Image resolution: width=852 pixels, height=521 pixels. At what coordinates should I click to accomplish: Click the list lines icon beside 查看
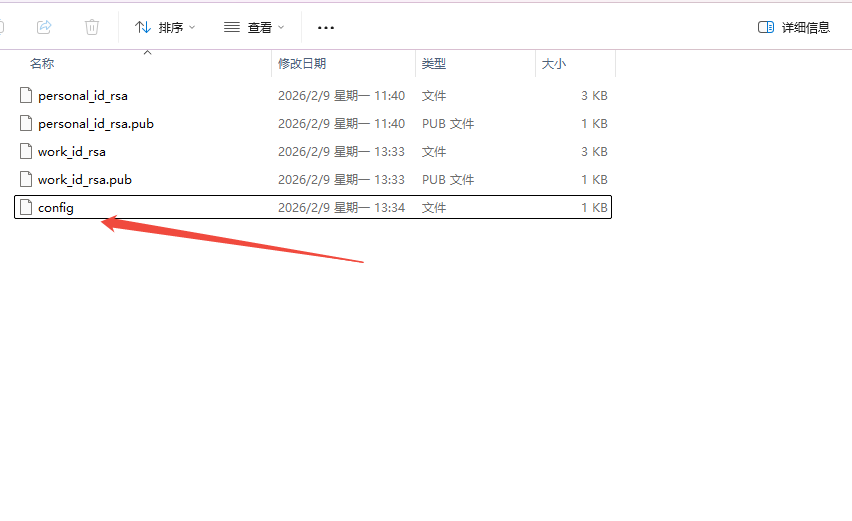(x=232, y=27)
